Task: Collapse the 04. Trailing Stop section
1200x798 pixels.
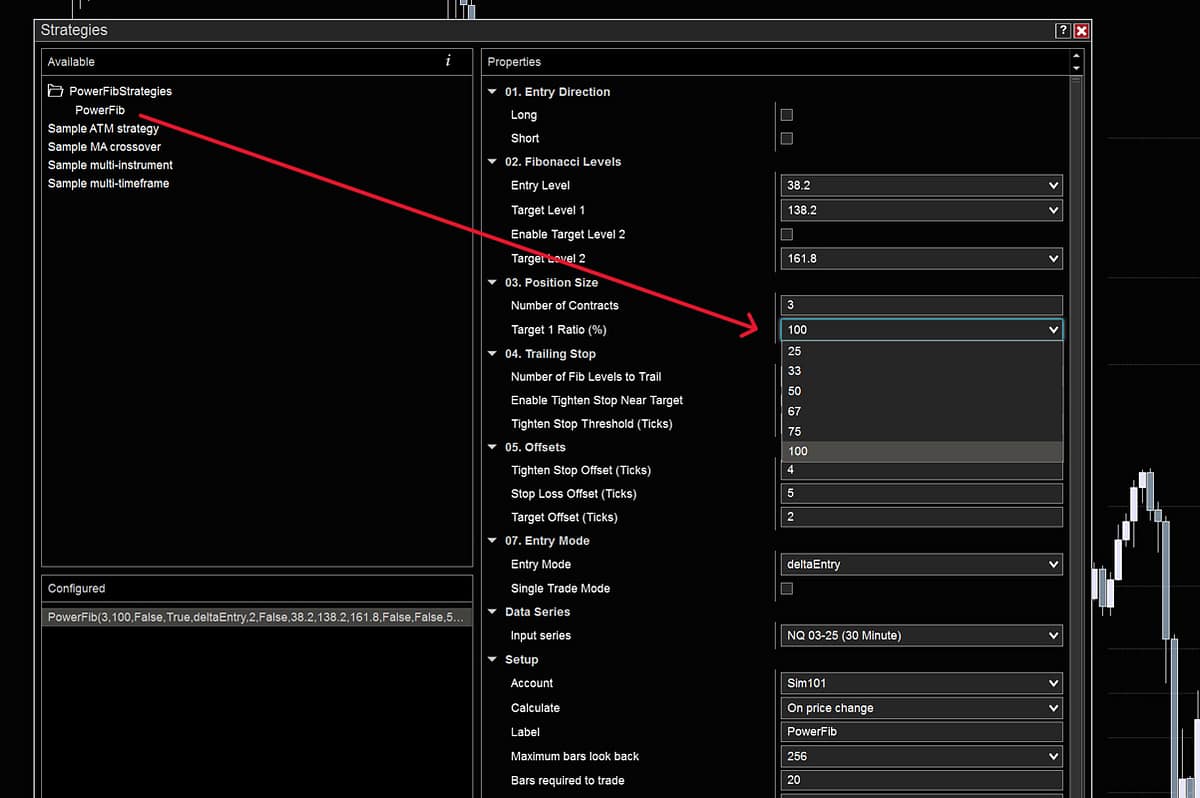Action: [x=492, y=354]
